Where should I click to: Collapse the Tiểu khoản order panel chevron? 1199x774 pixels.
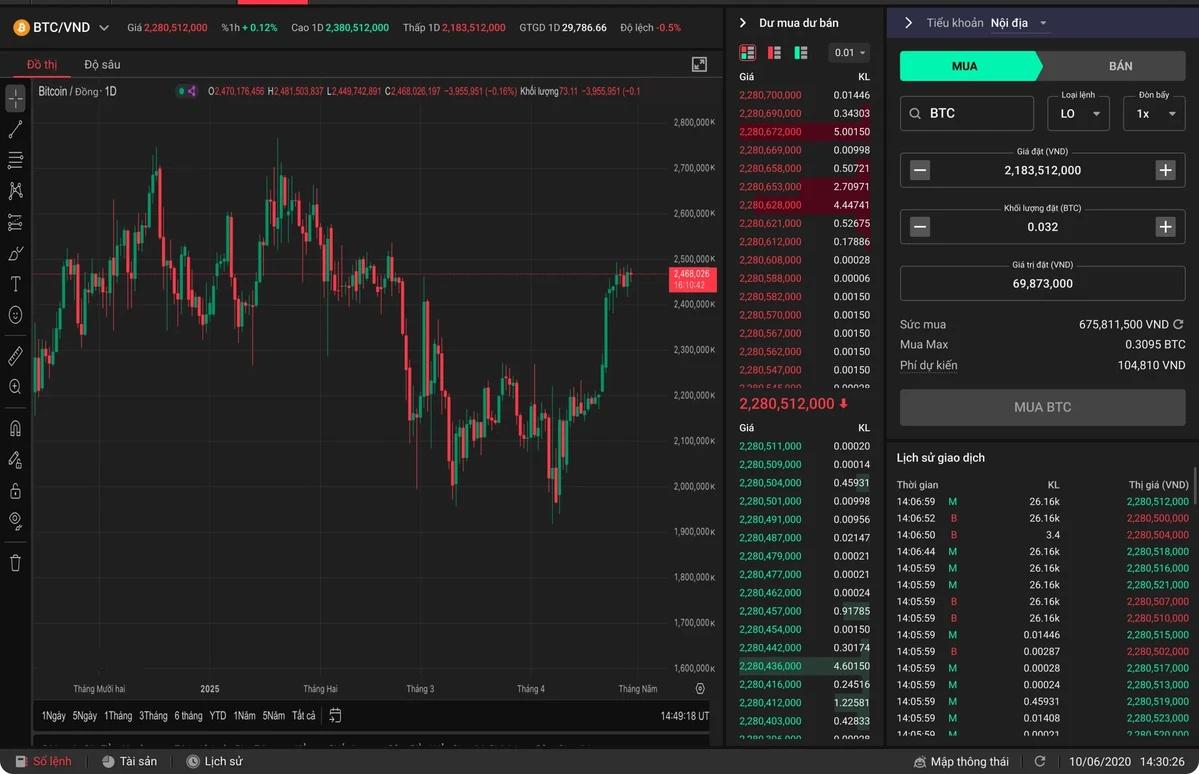(x=908, y=23)
